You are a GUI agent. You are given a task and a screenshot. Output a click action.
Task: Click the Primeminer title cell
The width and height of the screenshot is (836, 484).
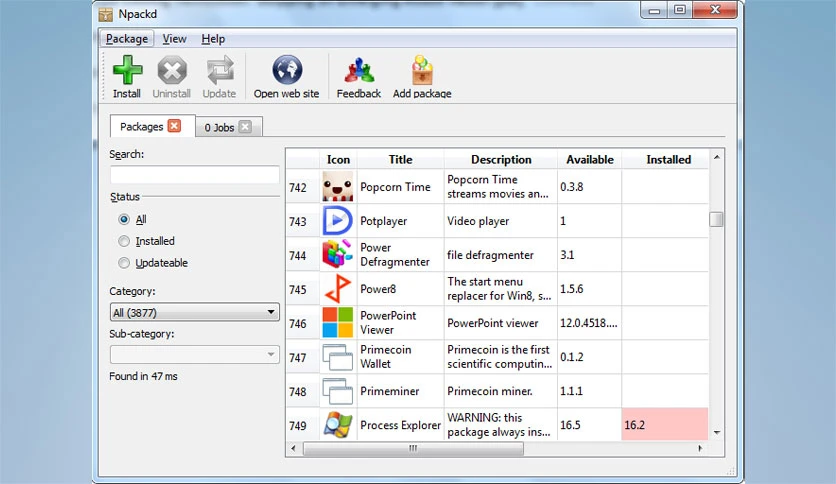[400, 391]
